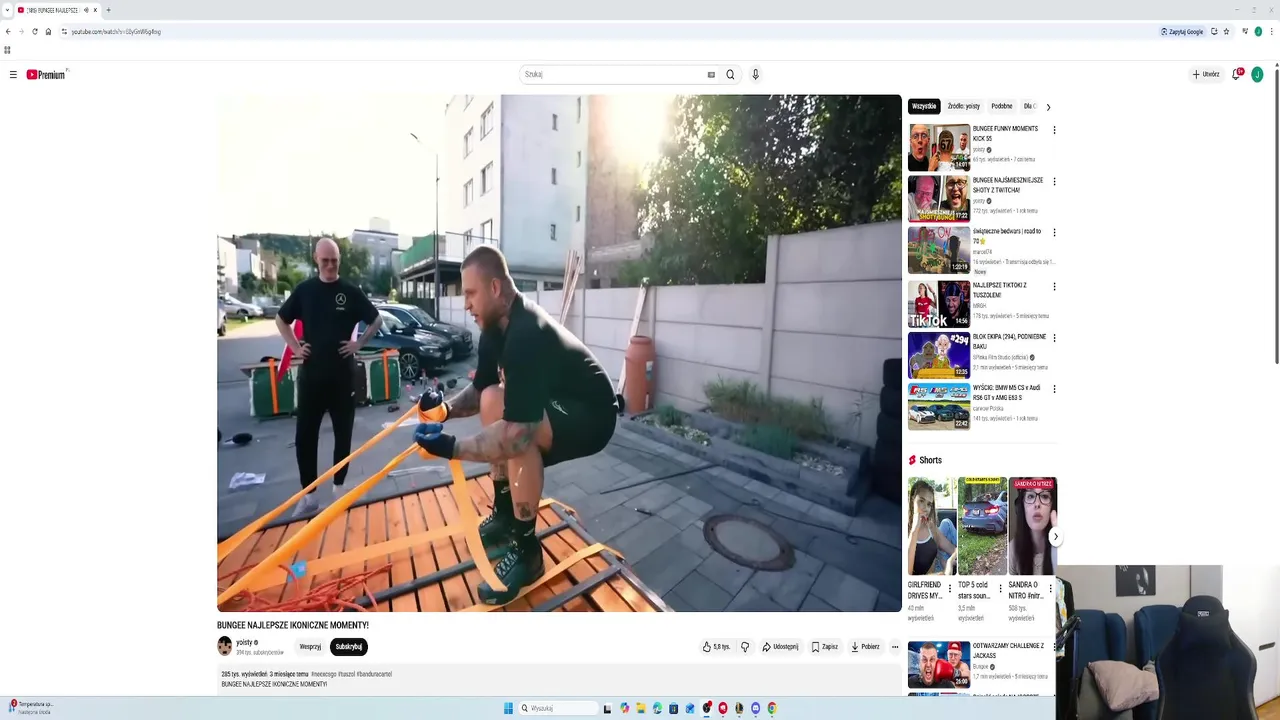Open the options menu for NAJLEPSZE TIKTOKI Z TUSZOLEM
Image resolution: width=1280 pixels, height=720 pixels.
pyautogui.click(x=1054, y=286)
